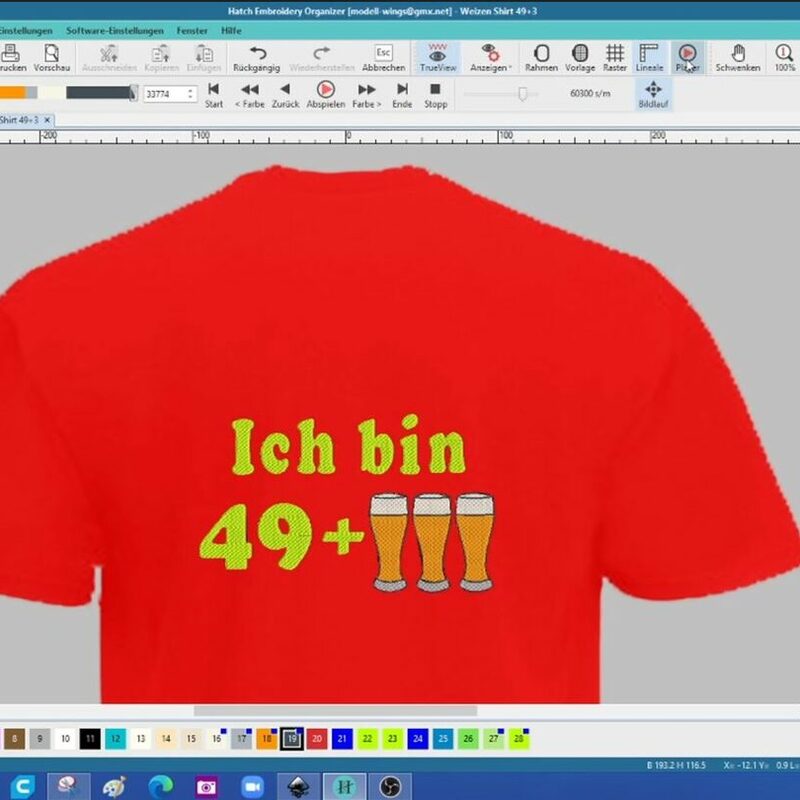
Task: Toggle TrueView rendering mode
Action: (x=437, y=53)
